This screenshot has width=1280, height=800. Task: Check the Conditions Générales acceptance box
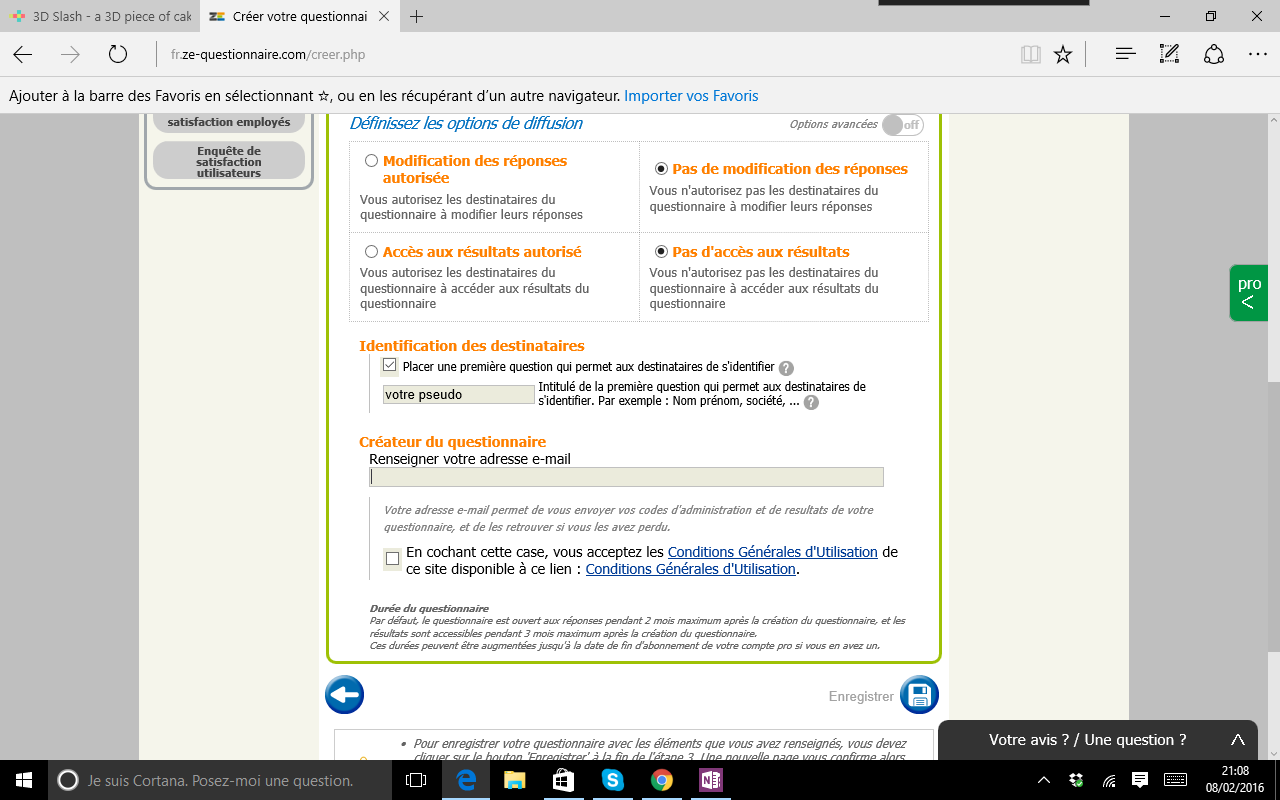[392, 559]
